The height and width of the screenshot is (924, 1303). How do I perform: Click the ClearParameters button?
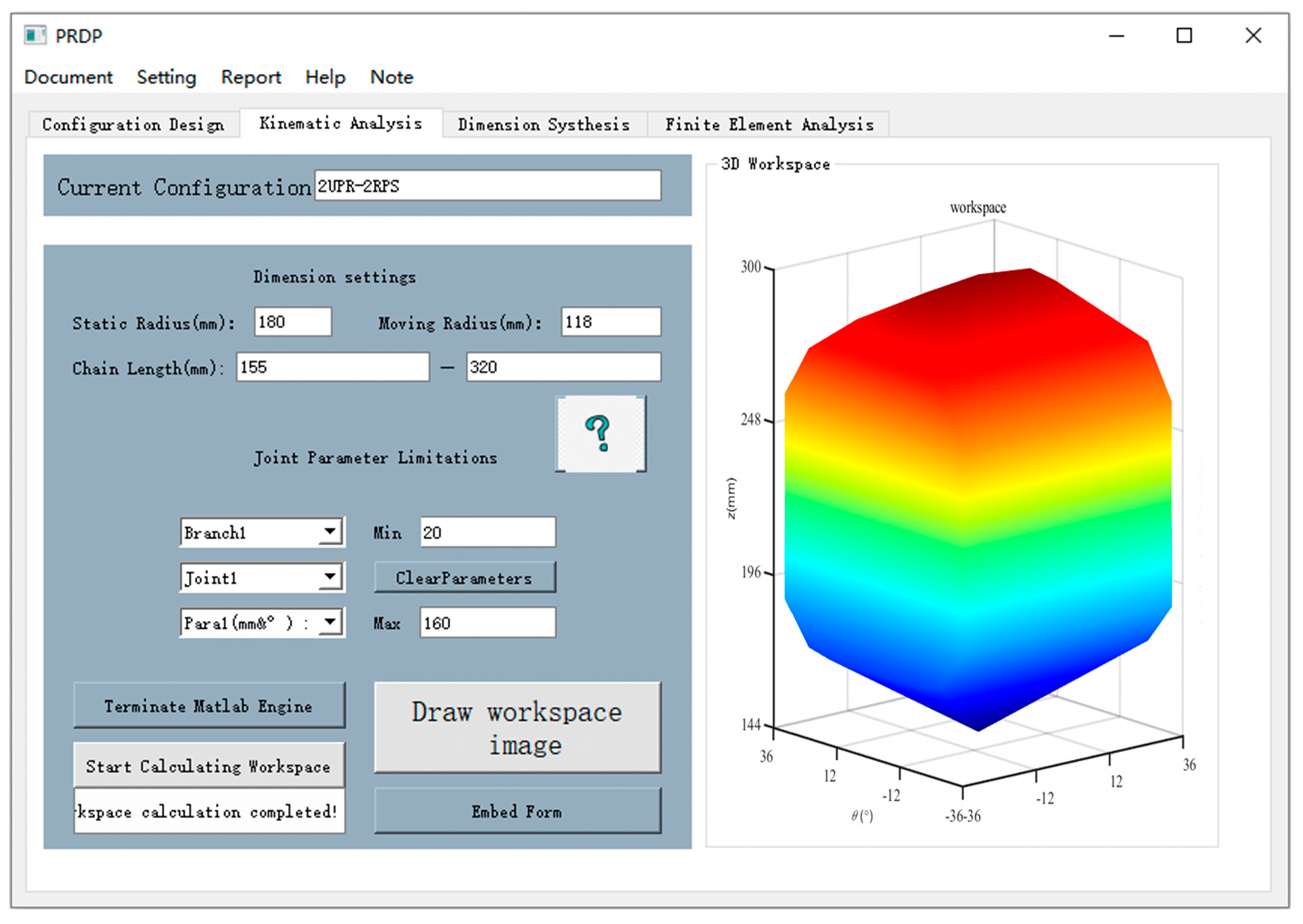[464, 578]
